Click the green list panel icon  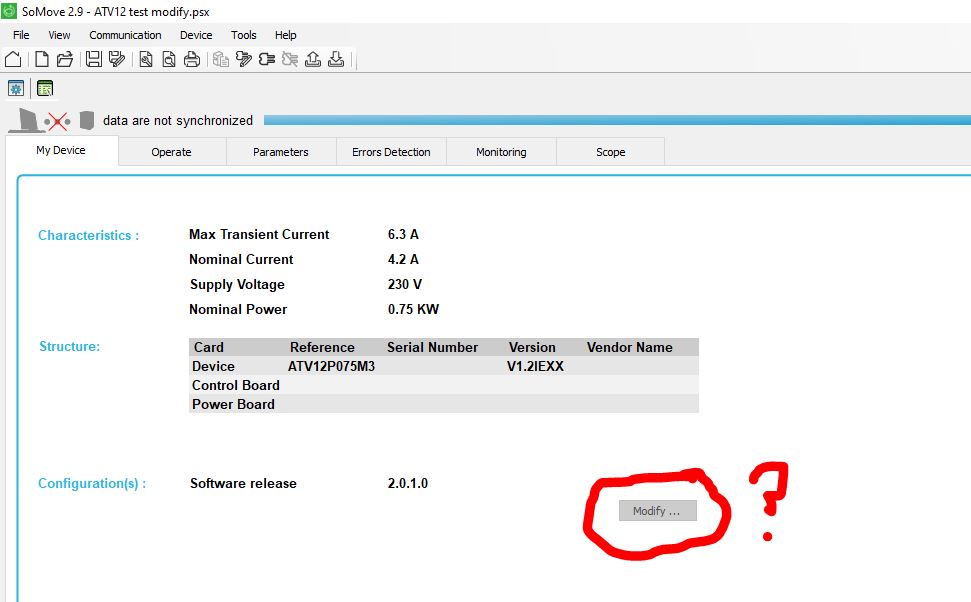coord(45,89)
